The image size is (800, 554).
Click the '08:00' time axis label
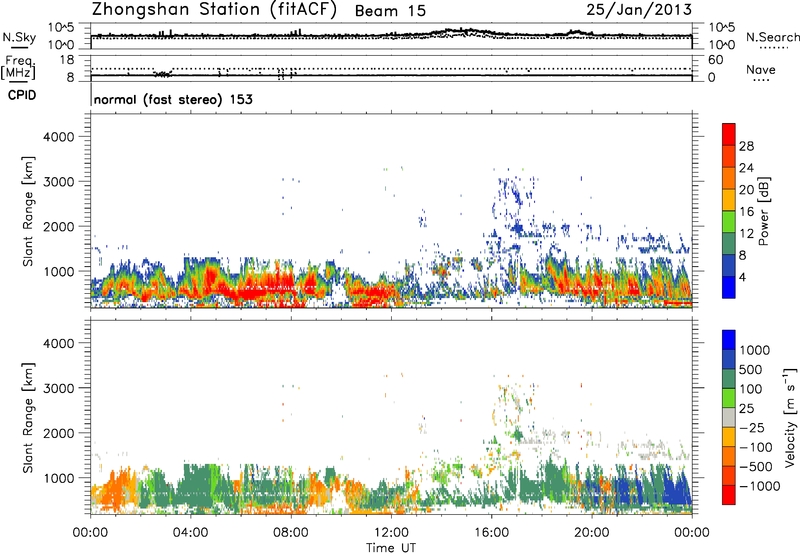(x=291, y=533)
